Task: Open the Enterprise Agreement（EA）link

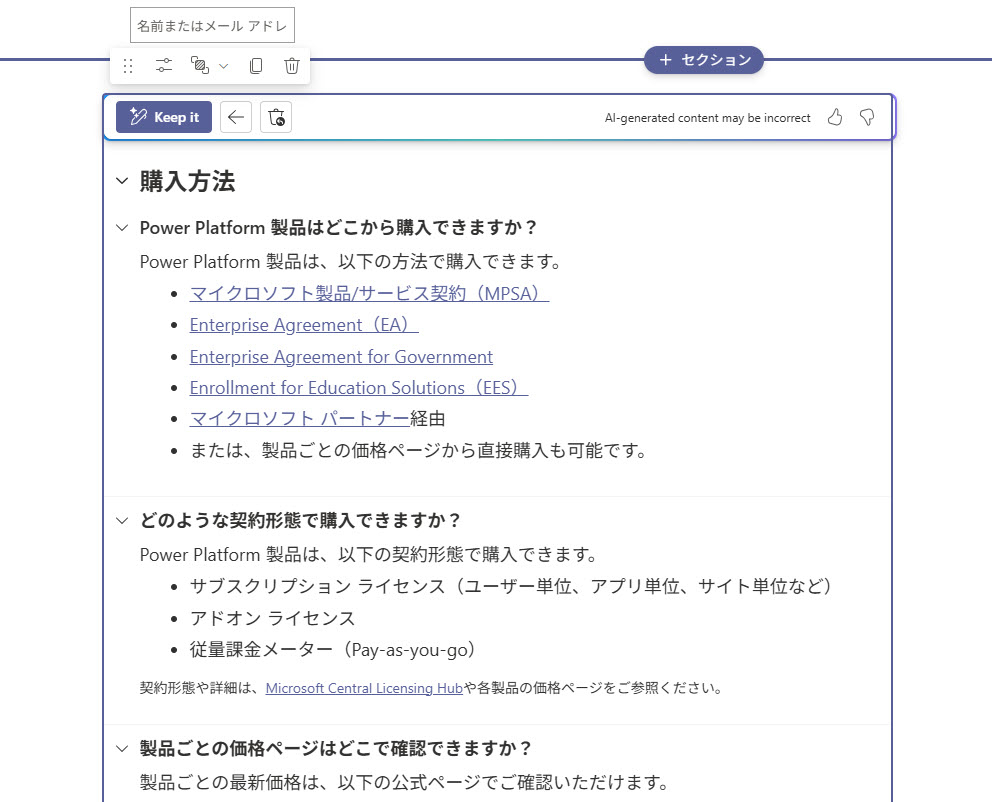Action: [x=304, y=325]
